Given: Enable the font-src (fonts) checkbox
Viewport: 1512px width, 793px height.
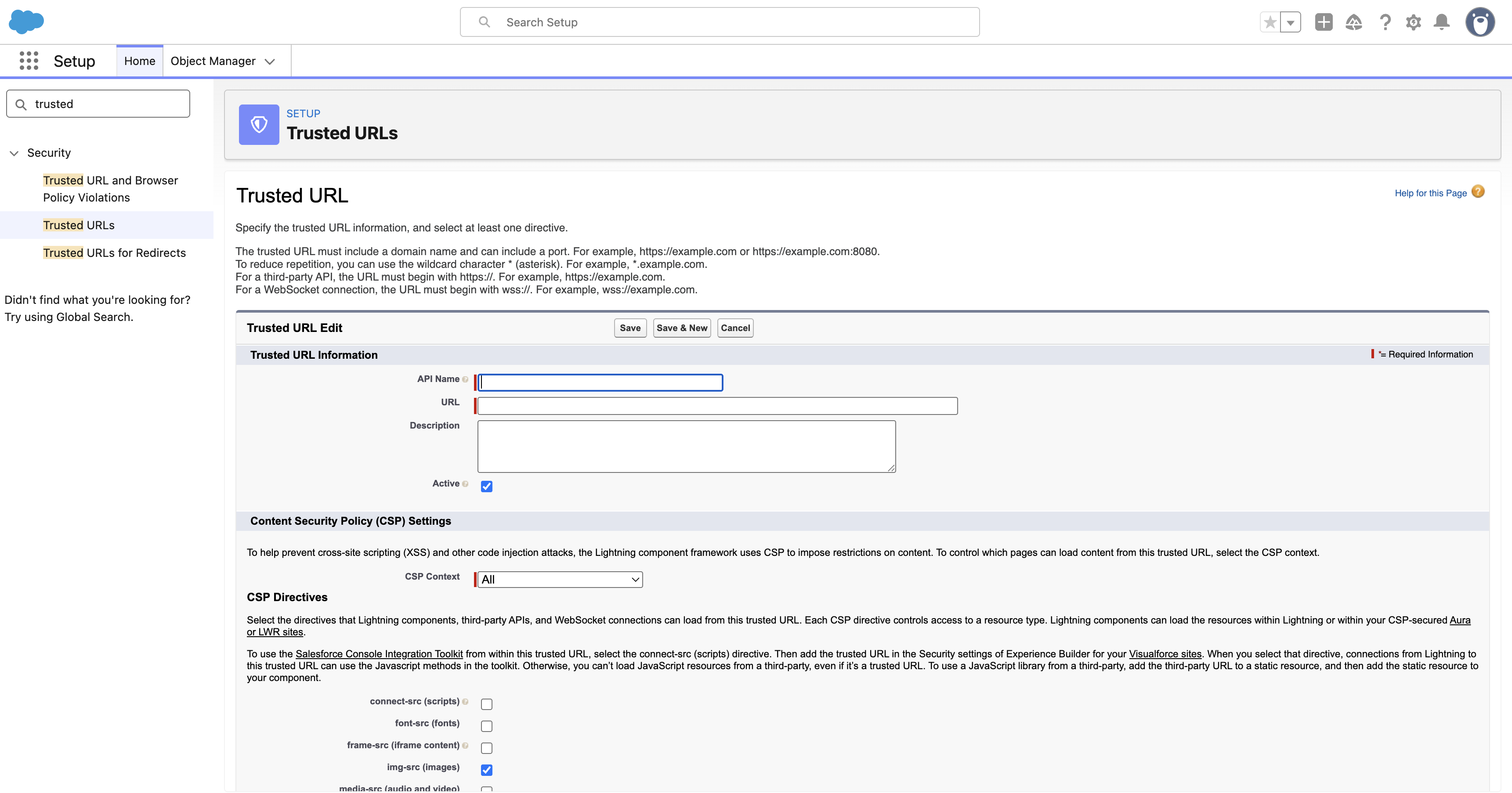Looking at the screenshot, I should 487,726.
